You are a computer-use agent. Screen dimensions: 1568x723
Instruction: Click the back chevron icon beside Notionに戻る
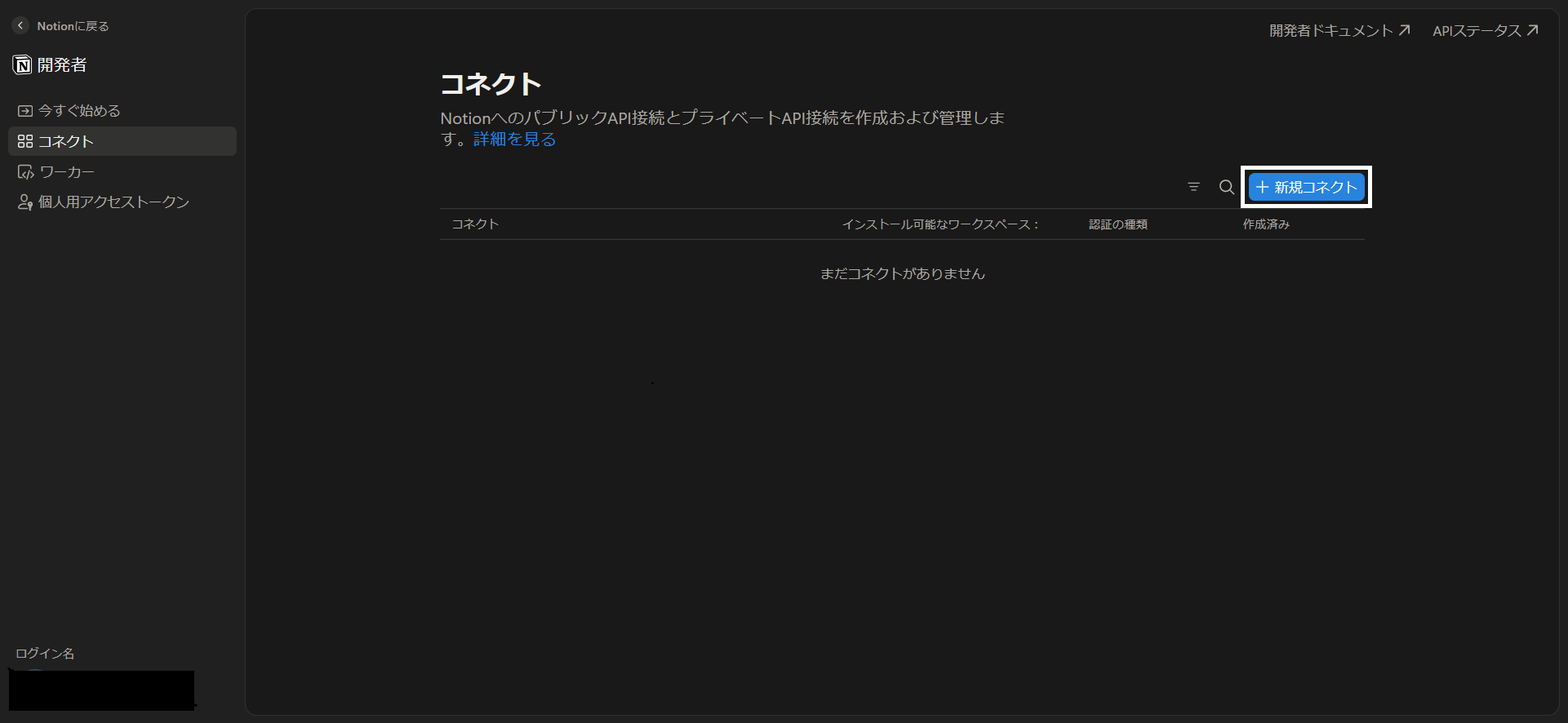(20, 26)
